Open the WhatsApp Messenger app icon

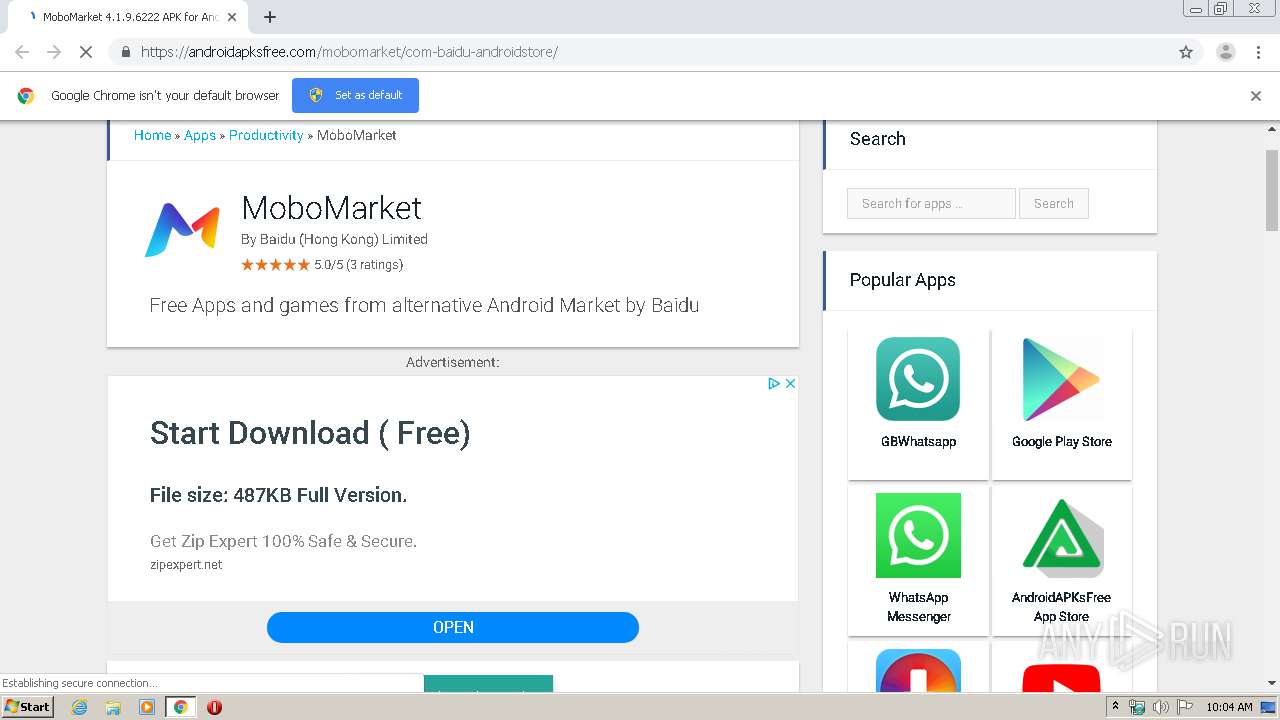click(918, 535)
